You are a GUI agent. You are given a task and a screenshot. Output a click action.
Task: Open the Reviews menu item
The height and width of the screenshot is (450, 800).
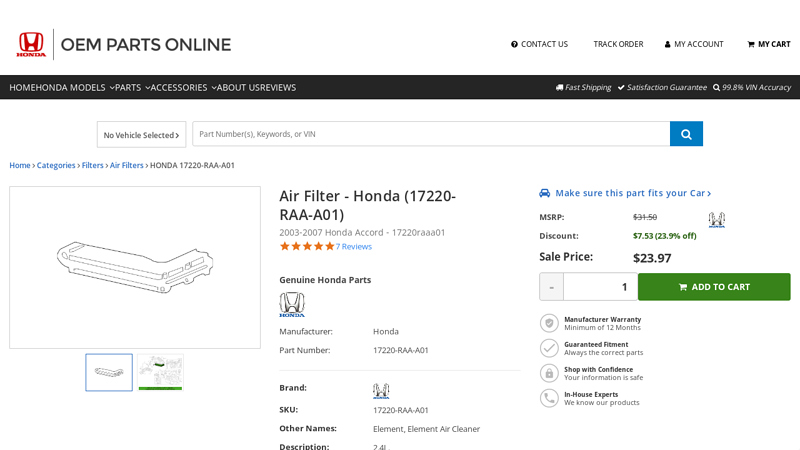[x=278, y=87]
